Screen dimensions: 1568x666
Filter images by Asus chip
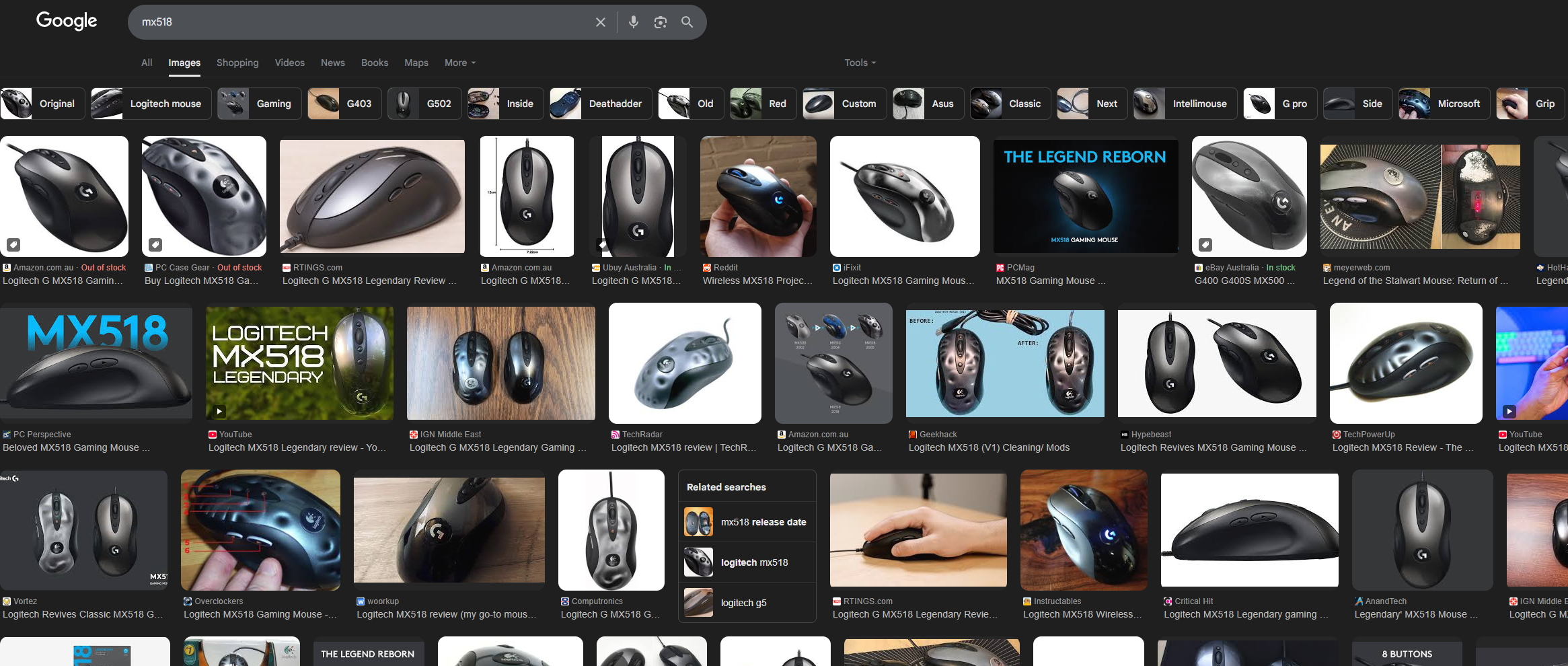tap(928, 104)
